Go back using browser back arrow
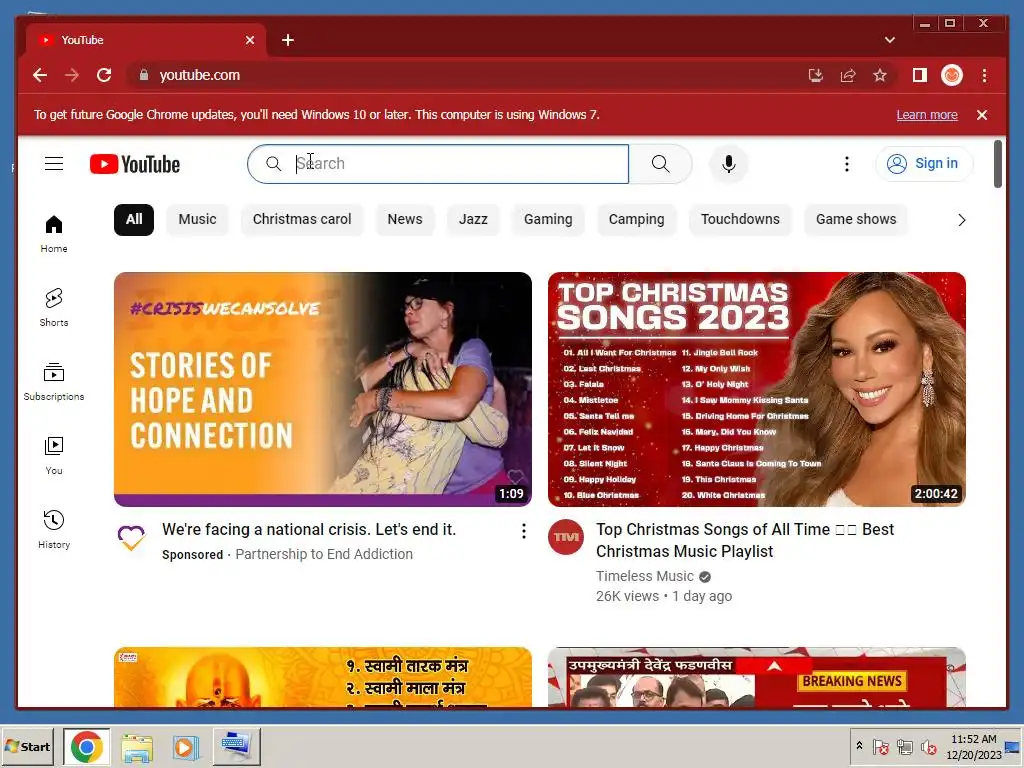The height and width of the screenshot is (768, 1024). click(40, 75)
